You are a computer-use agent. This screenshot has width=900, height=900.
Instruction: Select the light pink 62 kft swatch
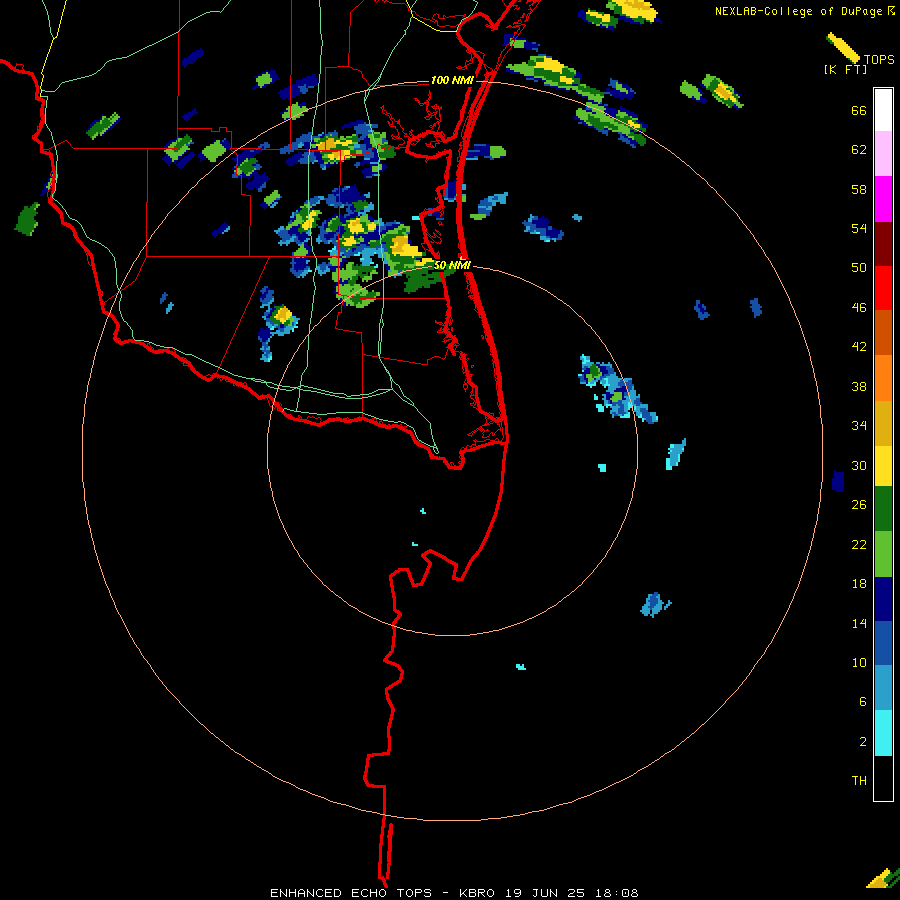point(883,154)
